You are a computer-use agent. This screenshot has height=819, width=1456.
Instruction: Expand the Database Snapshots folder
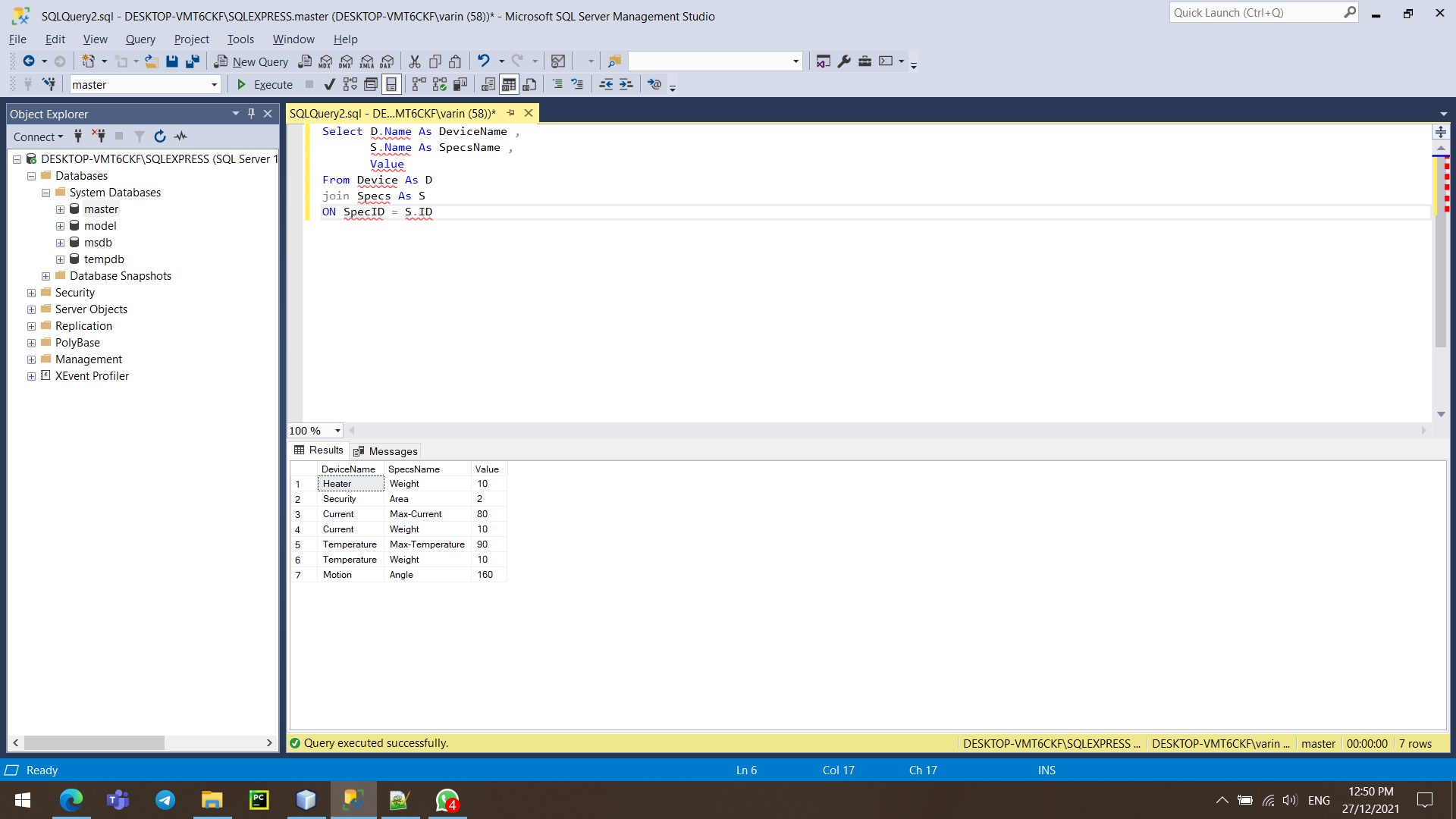[x=45, y=276]
